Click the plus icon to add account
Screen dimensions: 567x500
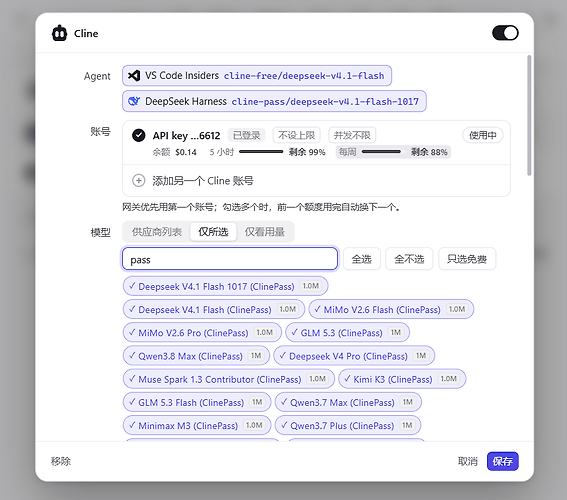pyautogui.click(x=138, y=180)
